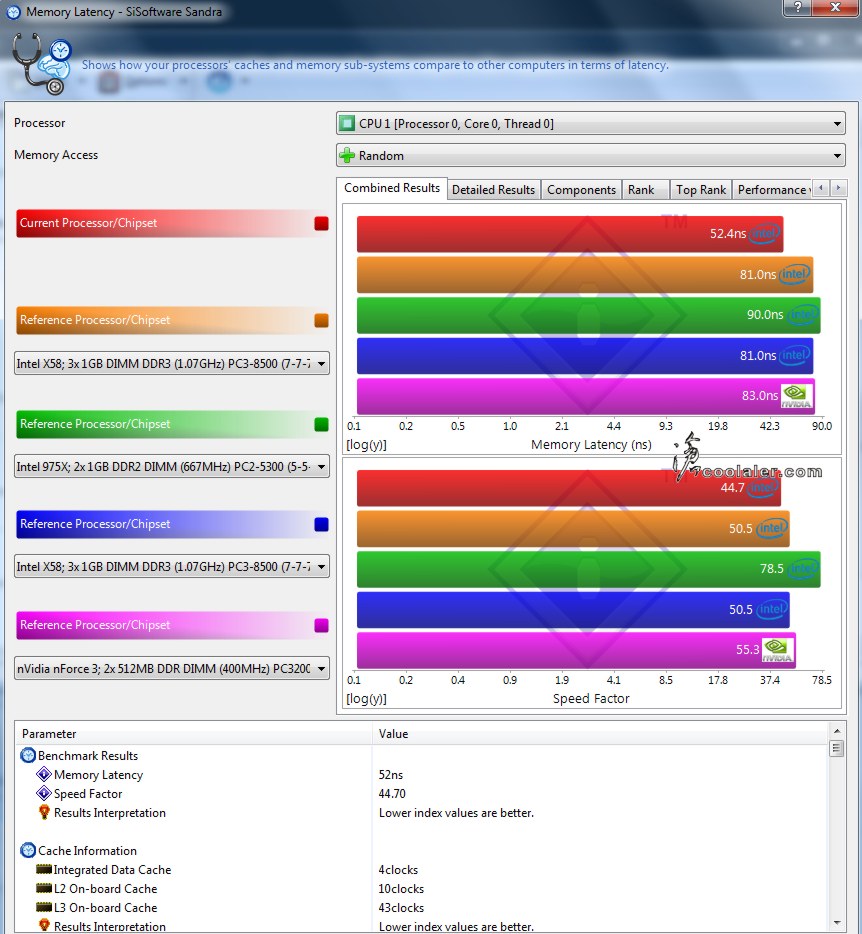Select the L2 On-board Cache row
The image size is (862, 934).
tap(421, 889)
